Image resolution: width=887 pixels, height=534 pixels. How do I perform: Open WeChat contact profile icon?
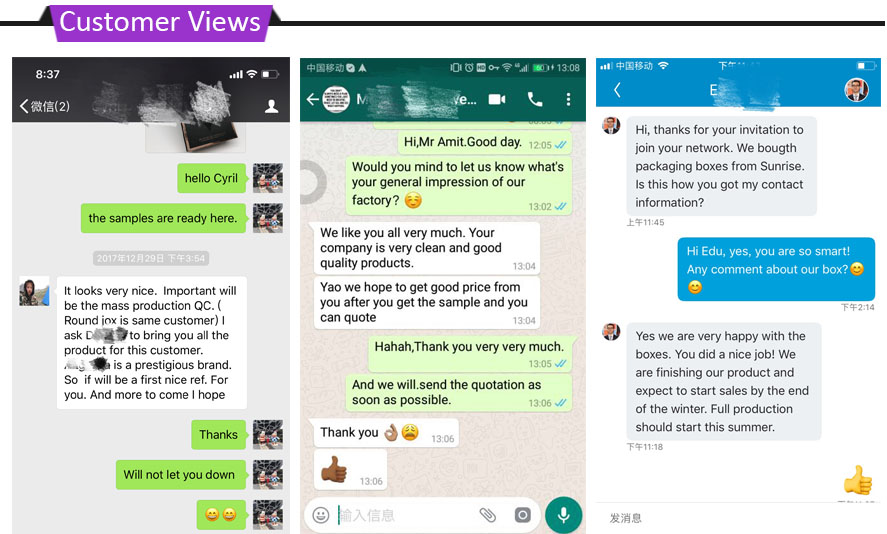click(272, 106)
